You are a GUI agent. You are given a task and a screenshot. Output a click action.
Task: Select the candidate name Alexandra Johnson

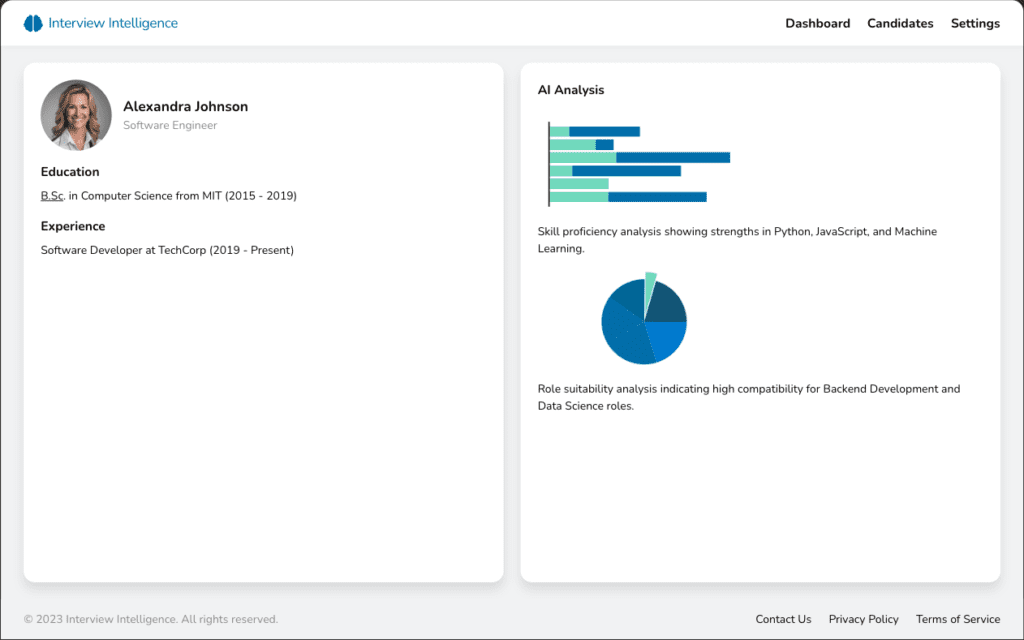(185, 106)
